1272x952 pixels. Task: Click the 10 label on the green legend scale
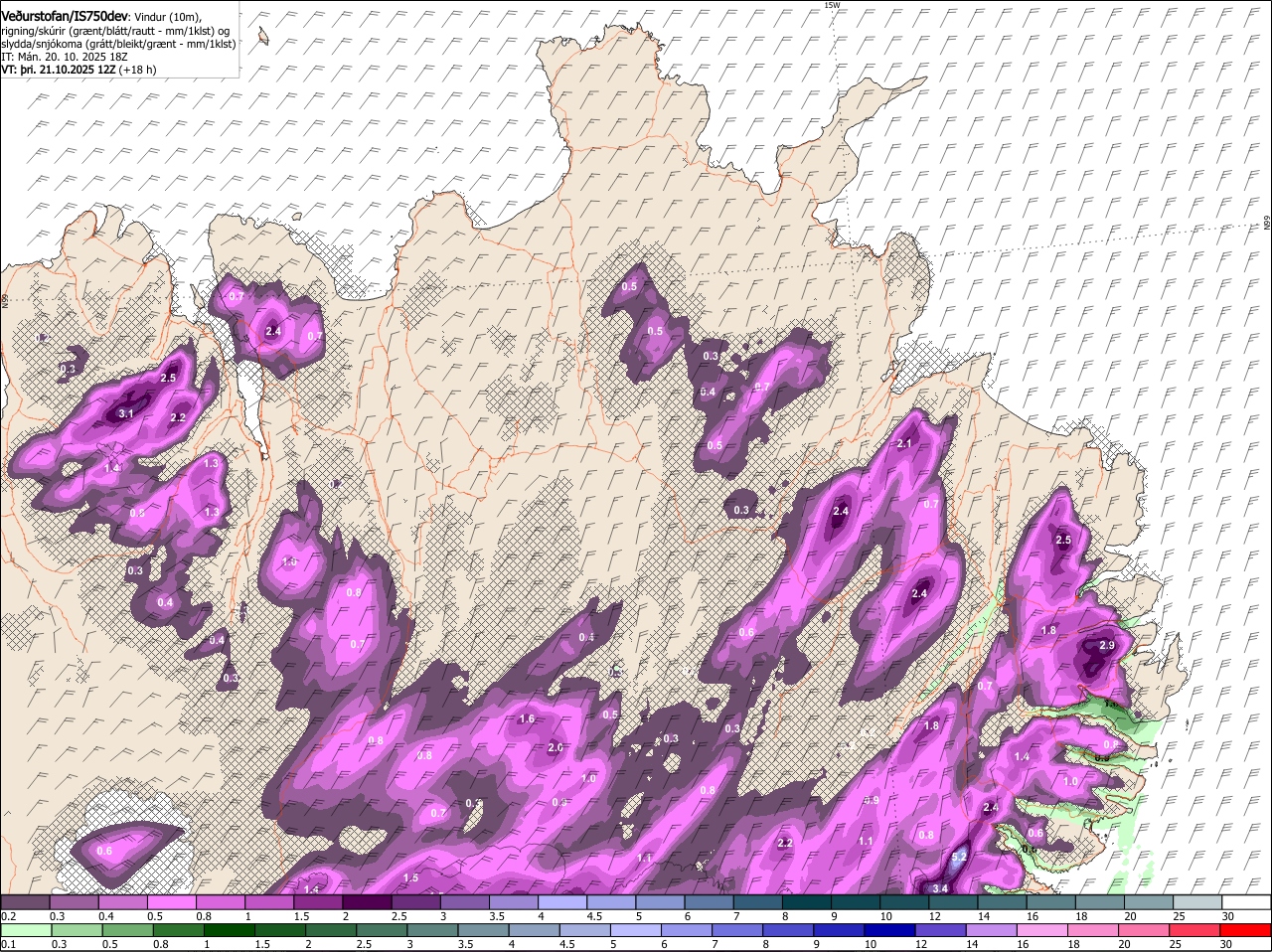tap(870, 944)
